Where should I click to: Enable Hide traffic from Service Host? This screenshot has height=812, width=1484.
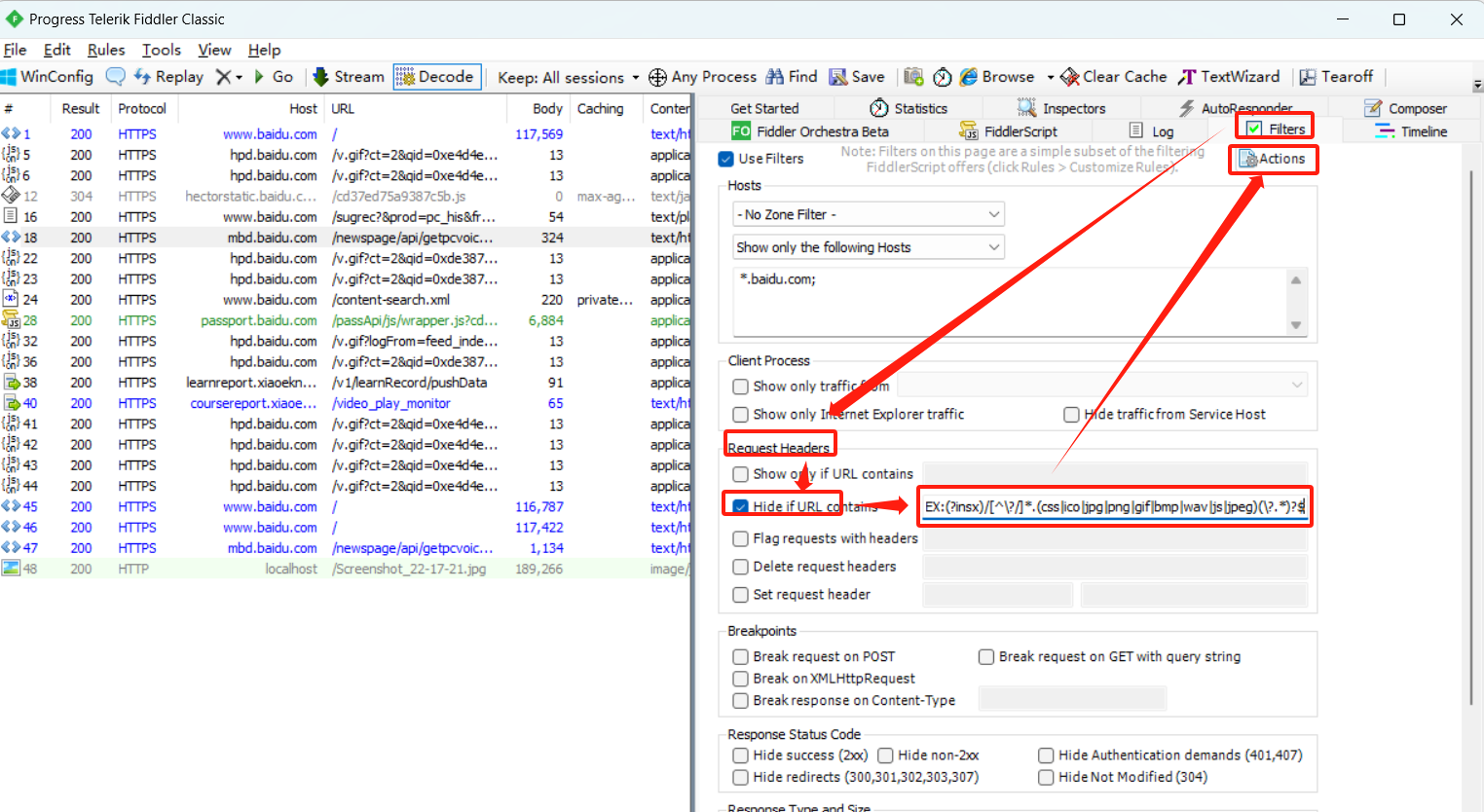[x=1072, y=415]
